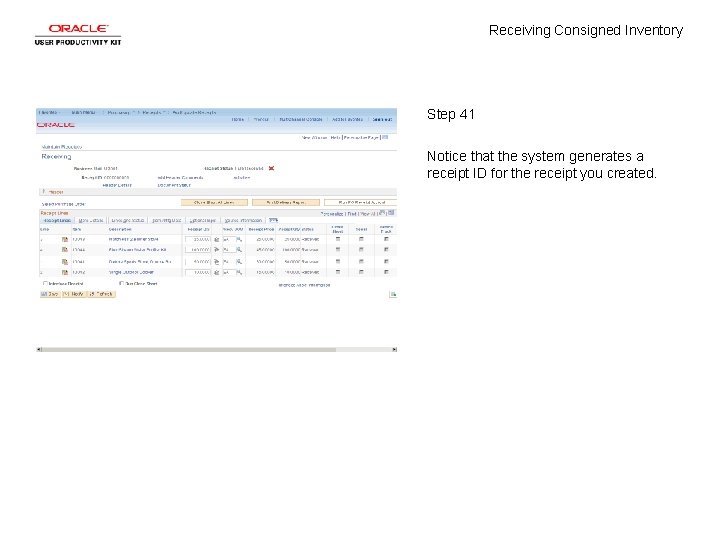Image resolution: width=720 pixels, height=540 pixels.
Task: Switch to Links and Status tab
Action: (x=128, y=220)
